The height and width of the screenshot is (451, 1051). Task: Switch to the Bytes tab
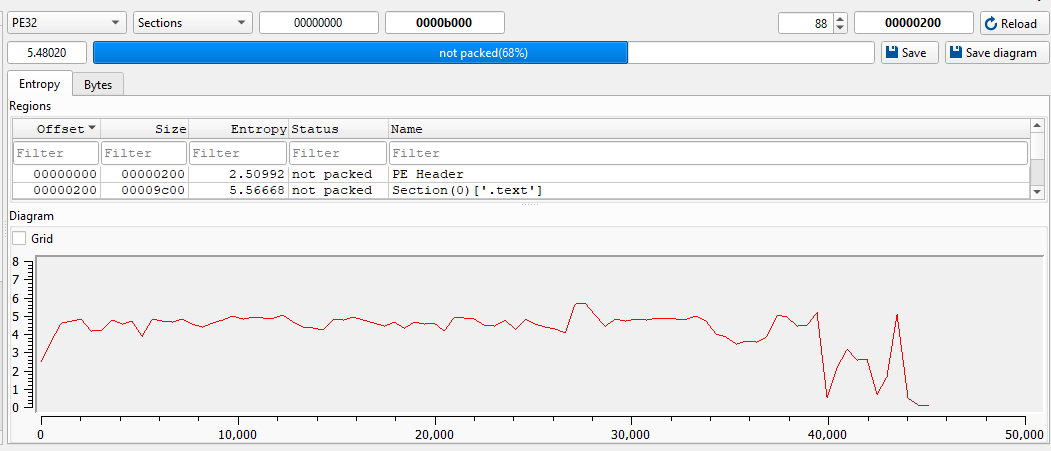point(97,85)
